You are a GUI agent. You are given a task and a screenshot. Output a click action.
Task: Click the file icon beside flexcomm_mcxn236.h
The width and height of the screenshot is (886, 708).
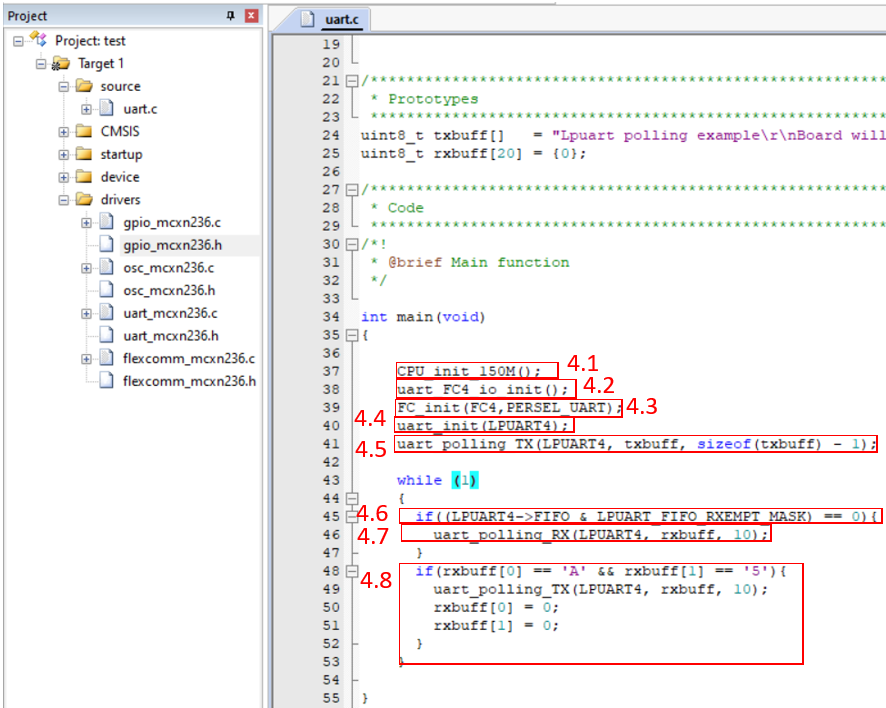(107, 381)
